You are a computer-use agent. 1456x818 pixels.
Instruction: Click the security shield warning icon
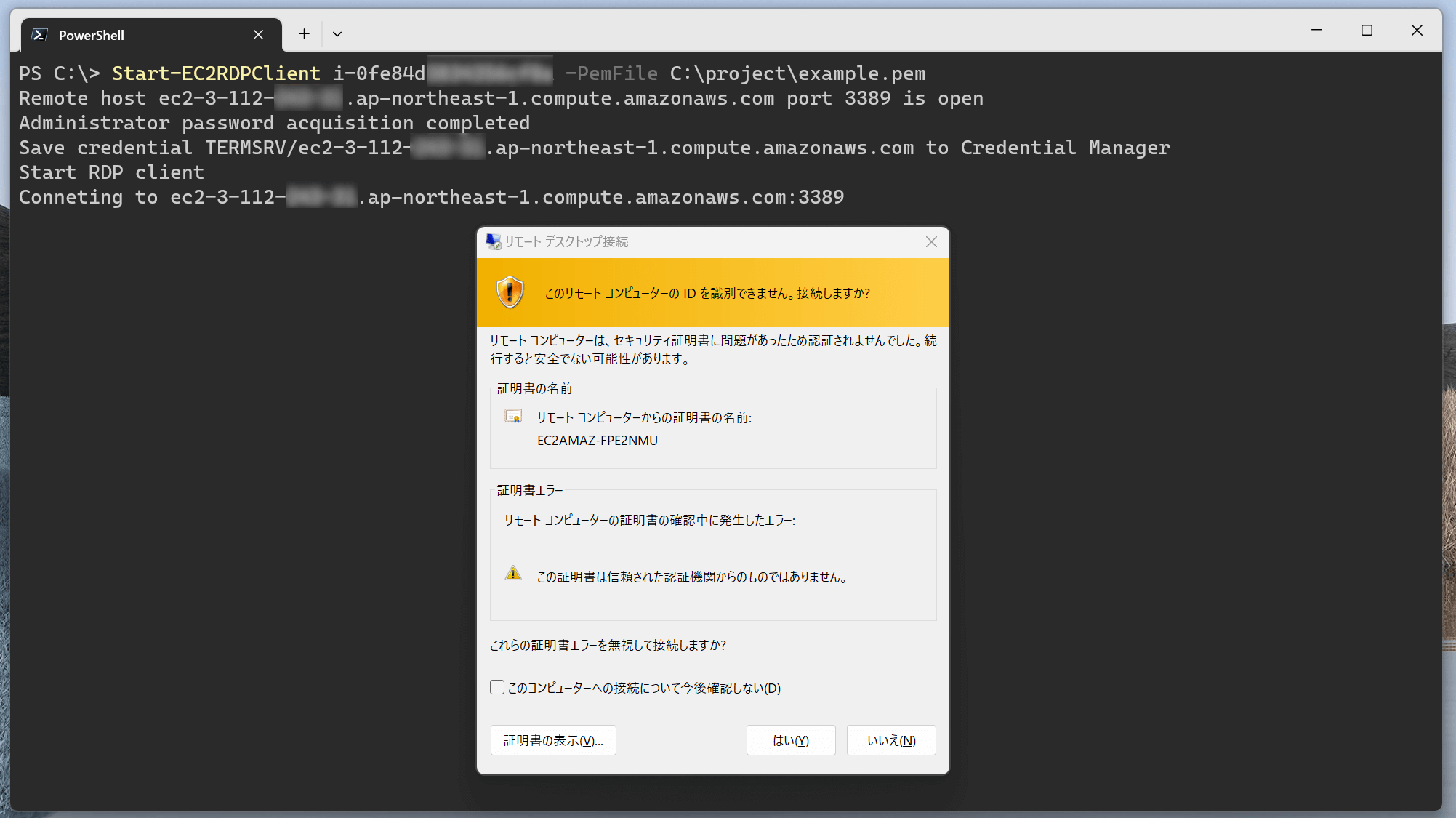[510, 292]
